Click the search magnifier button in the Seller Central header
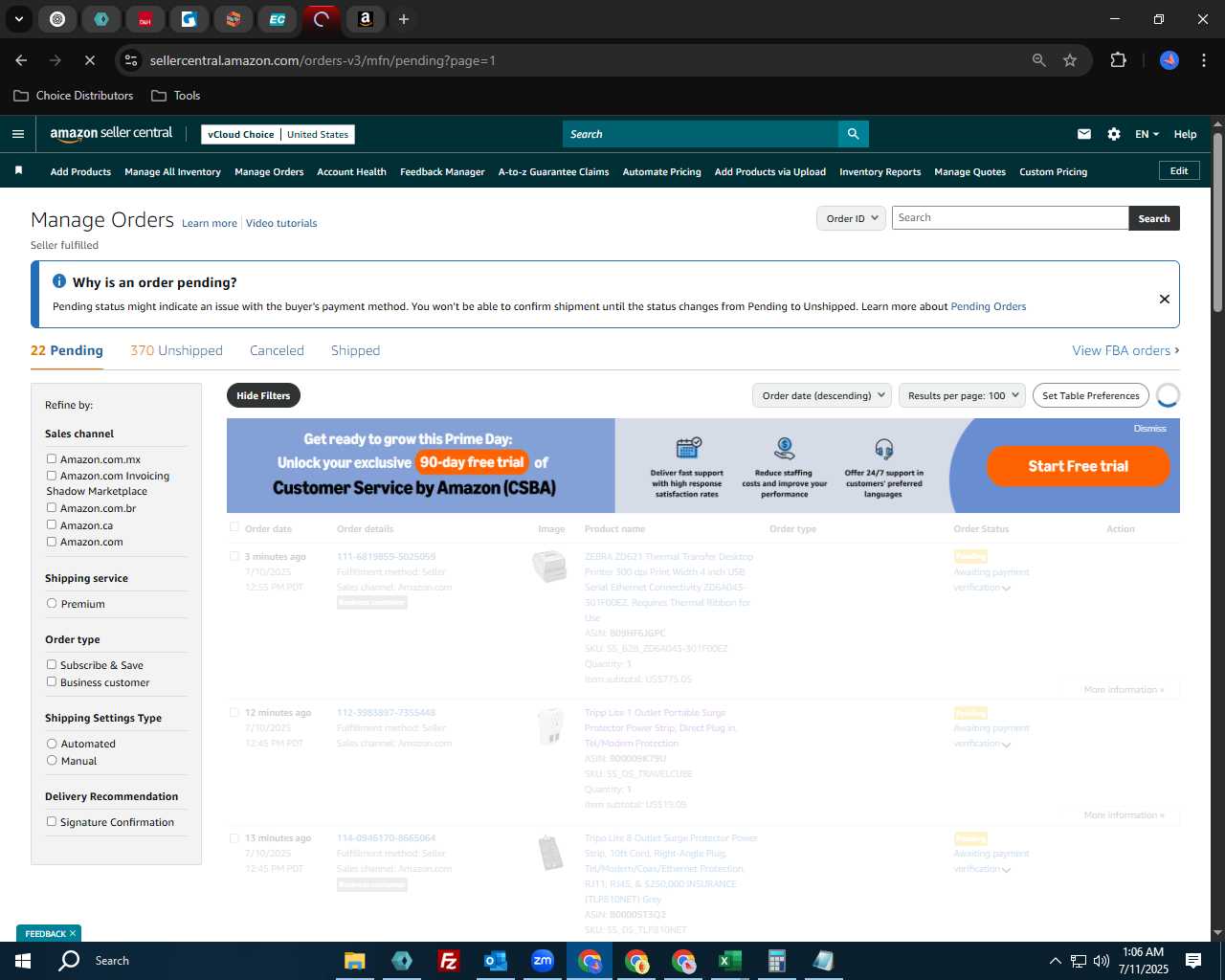1225x980 pixels. click(853, 134)
